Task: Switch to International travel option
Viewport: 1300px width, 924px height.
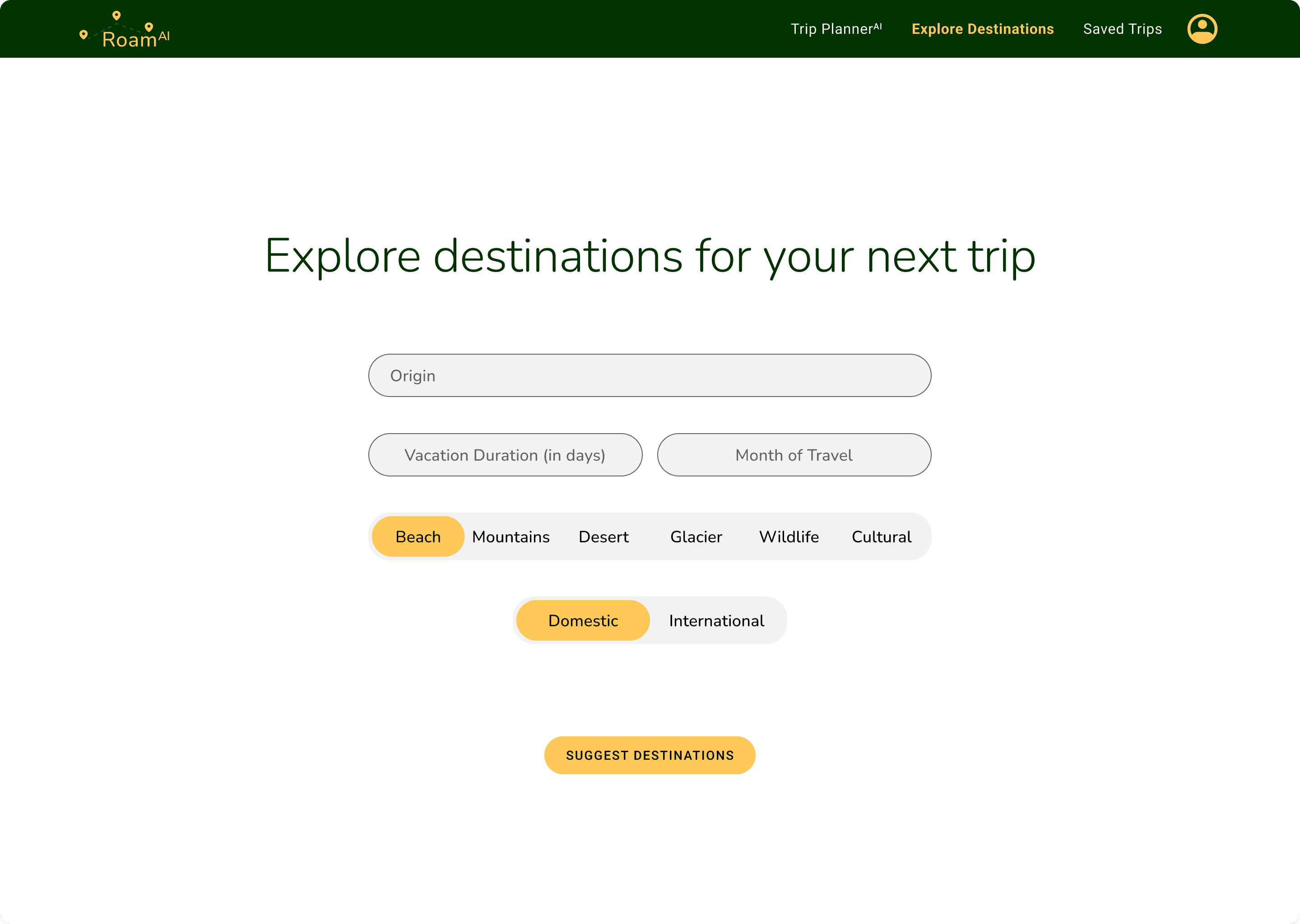Action: [x=716, y=621]
